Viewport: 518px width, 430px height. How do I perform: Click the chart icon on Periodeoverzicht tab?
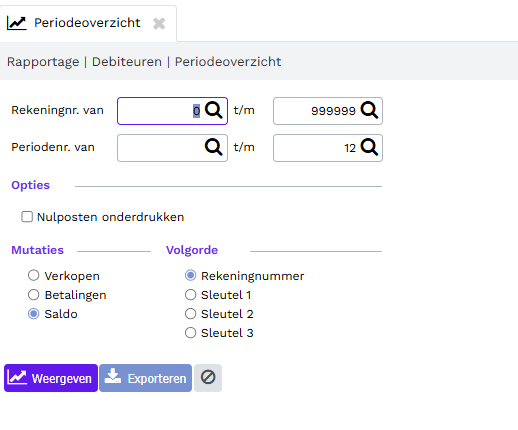coord(16,23)
